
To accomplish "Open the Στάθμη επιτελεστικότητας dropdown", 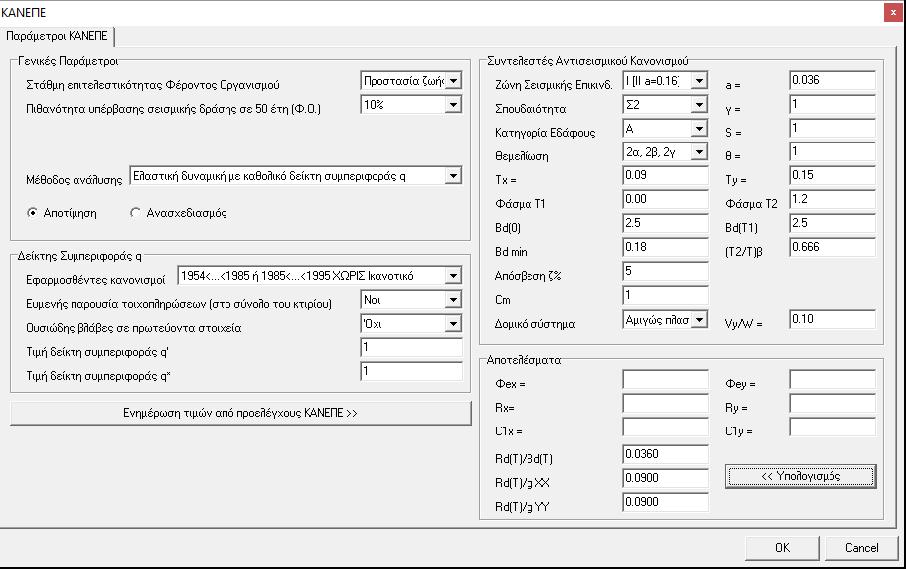I will [411, 81].
